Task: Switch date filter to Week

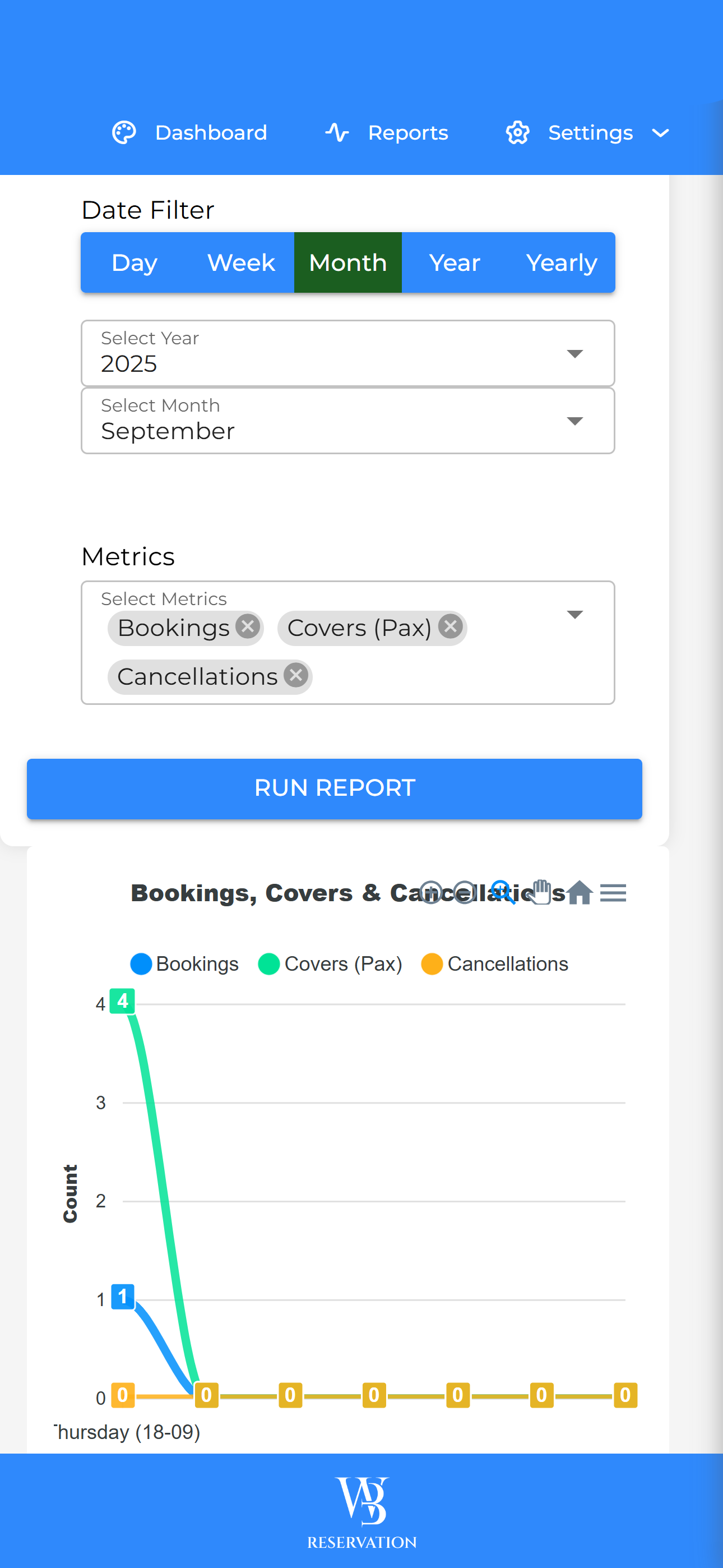Action: tap(241, 263)
